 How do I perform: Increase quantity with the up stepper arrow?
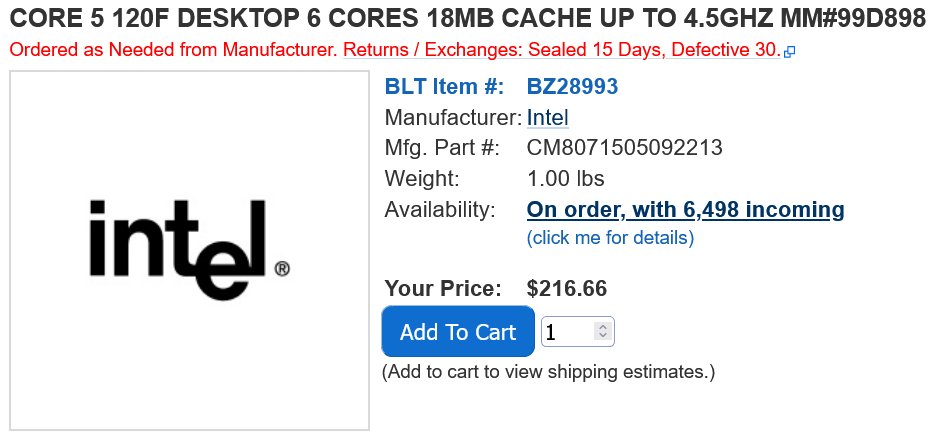coord(602,326)
